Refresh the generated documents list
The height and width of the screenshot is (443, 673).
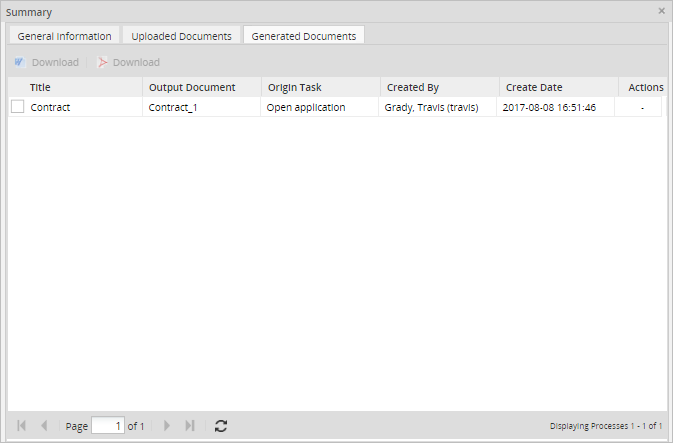click(221, 426)
